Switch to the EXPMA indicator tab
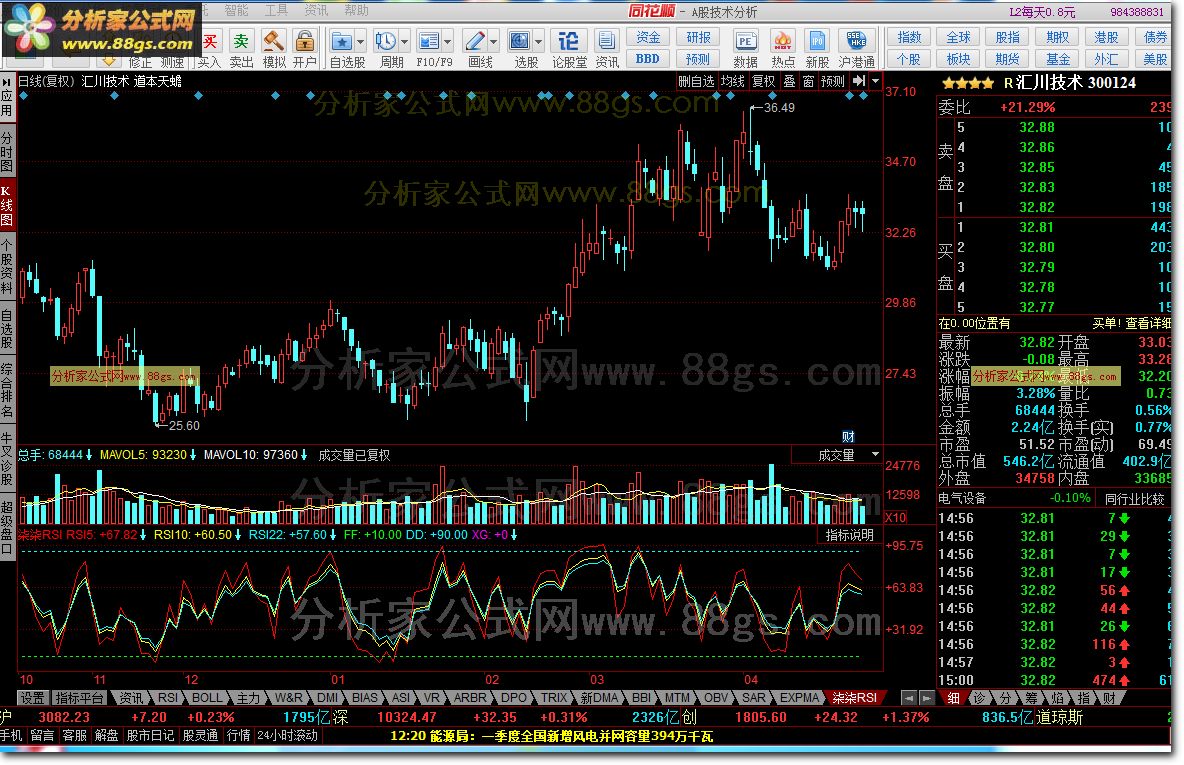 799,699
